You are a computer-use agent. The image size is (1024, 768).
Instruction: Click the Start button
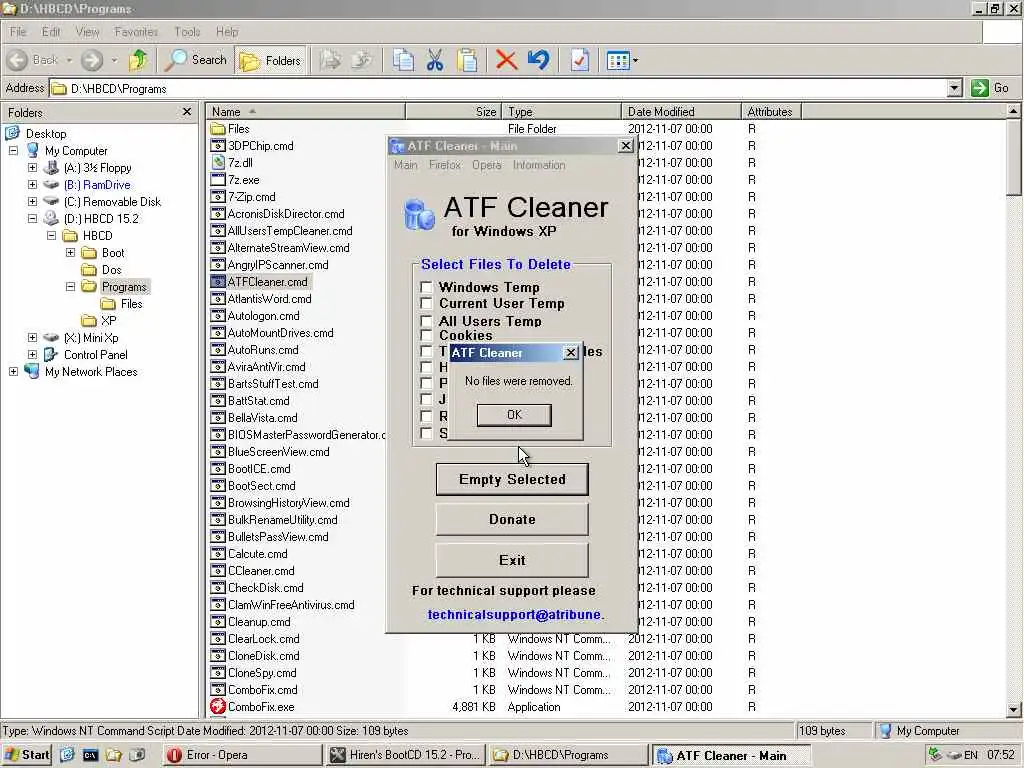point(27,755)
